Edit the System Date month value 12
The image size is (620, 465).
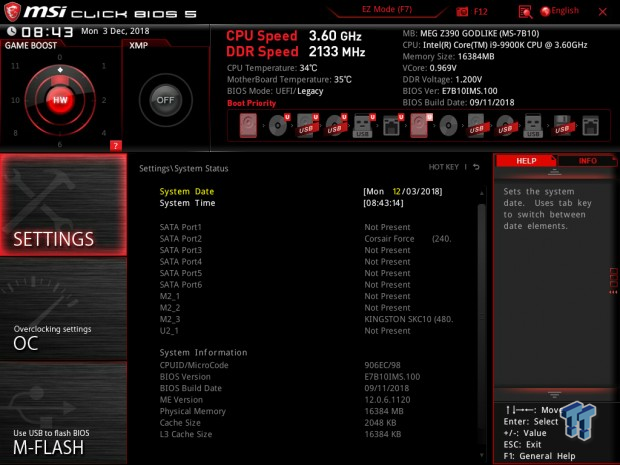397,191
